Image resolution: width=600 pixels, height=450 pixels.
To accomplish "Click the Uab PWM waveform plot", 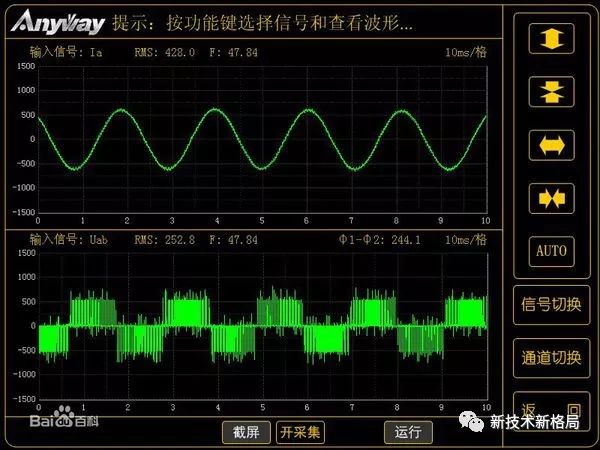I will click(x=262, y=326).
